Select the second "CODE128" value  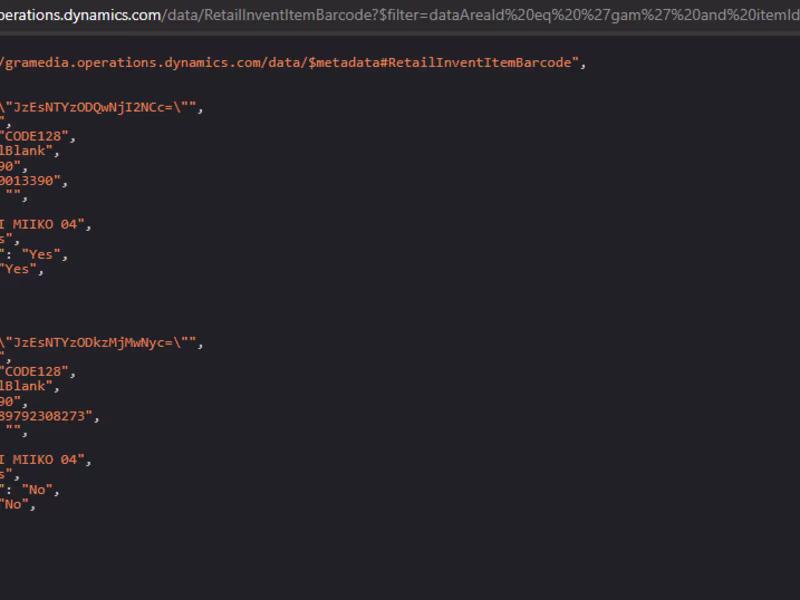(x=34, y=372)
